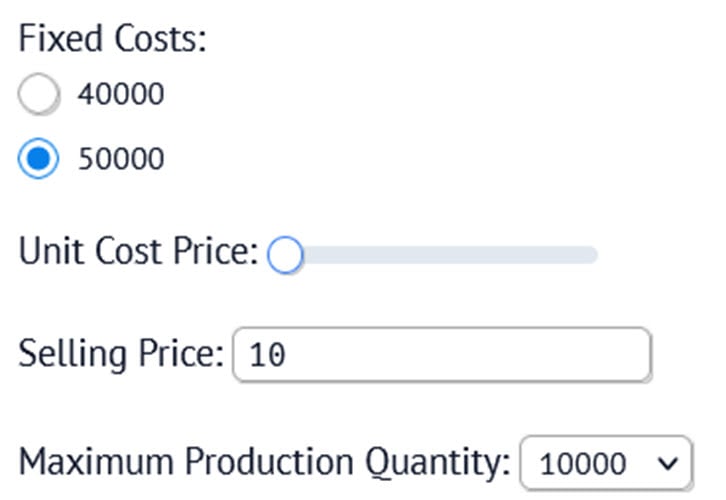Click the word "Unit" in the slider label
726x500 pixels.
[x=51, y=251]
